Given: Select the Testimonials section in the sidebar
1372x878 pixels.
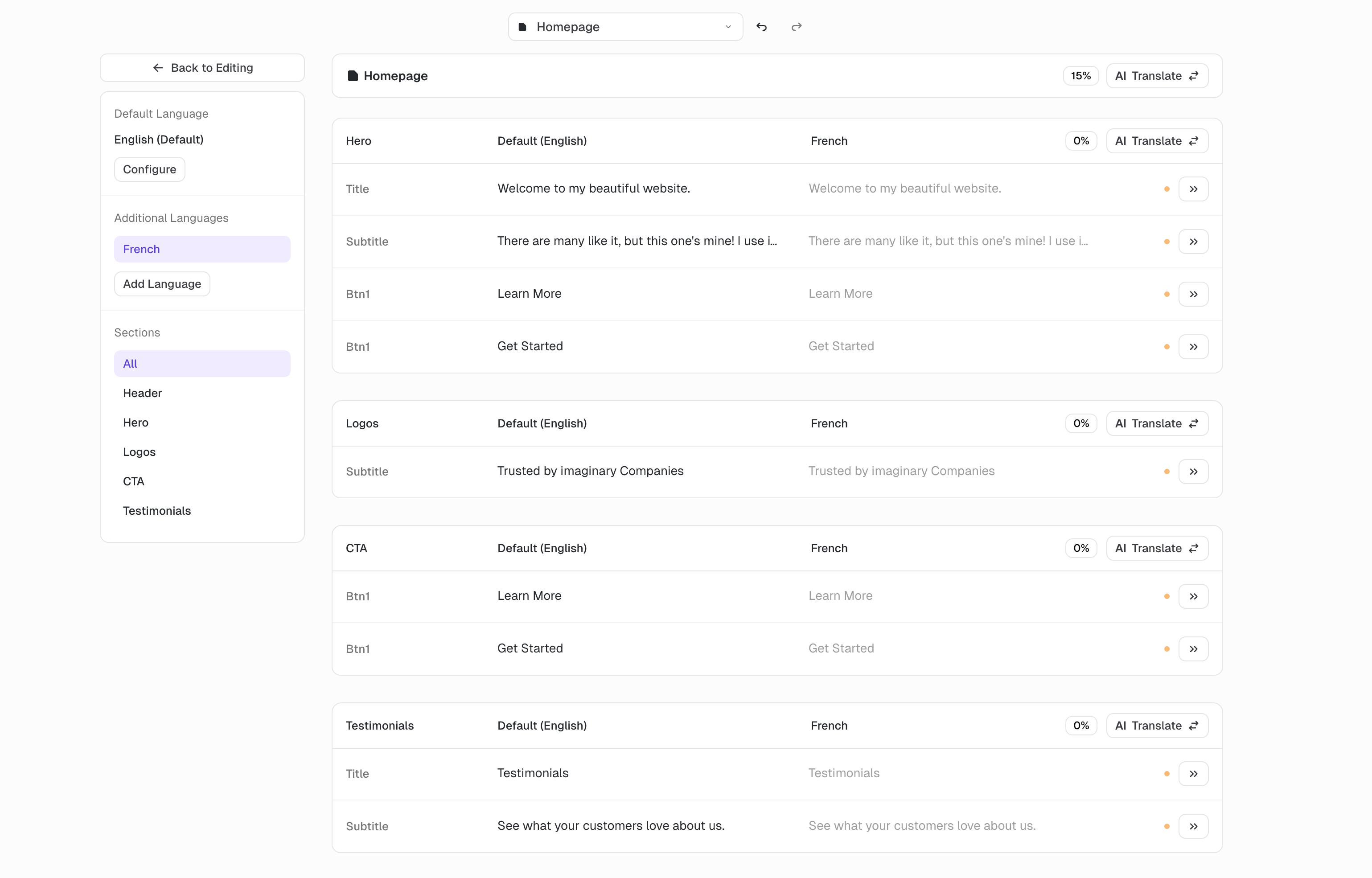Looking at the screenshot, I should tap(157, 511).
